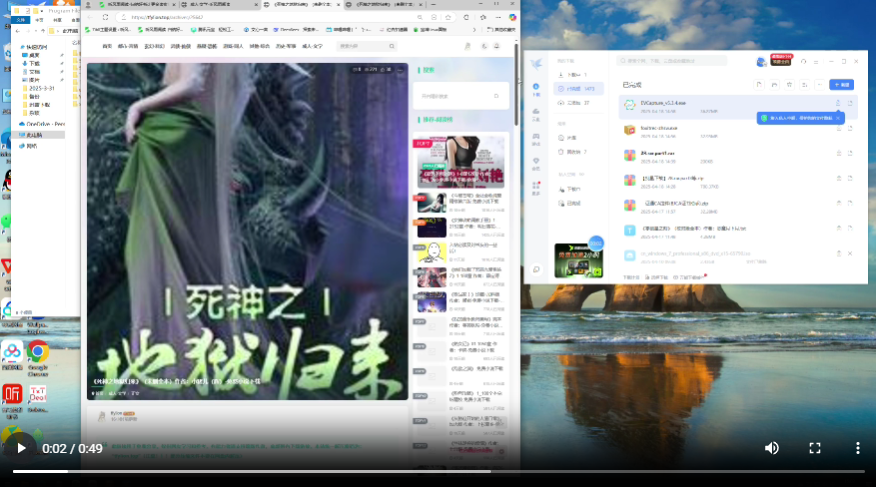Go back in File Explorer
Image resolution: width=876 pixels, height=487 pixels.
coord(17,31)
